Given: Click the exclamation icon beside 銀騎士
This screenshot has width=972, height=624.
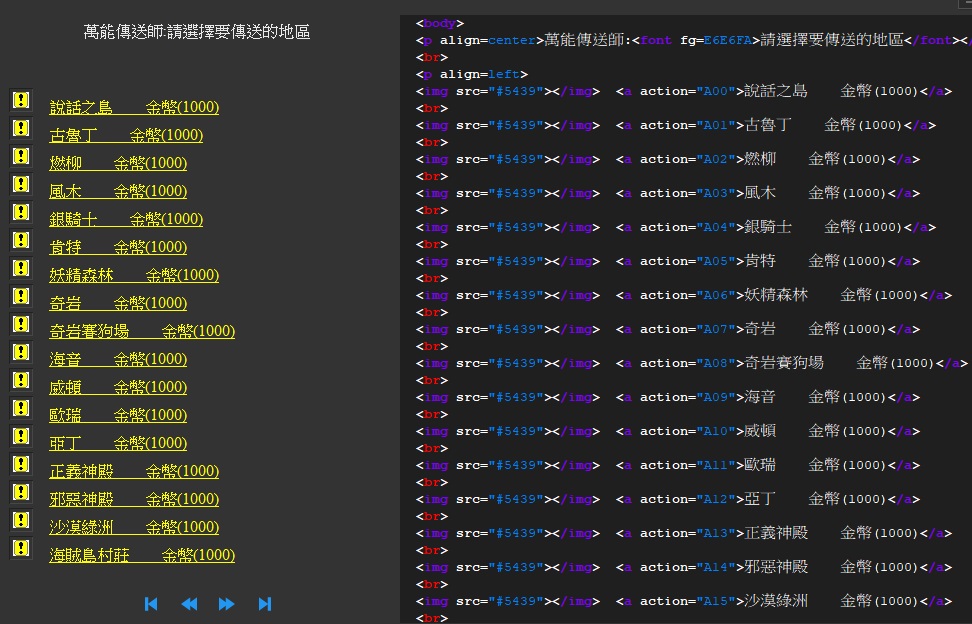Looking at the screenshot, I should [x=21, y=212].
